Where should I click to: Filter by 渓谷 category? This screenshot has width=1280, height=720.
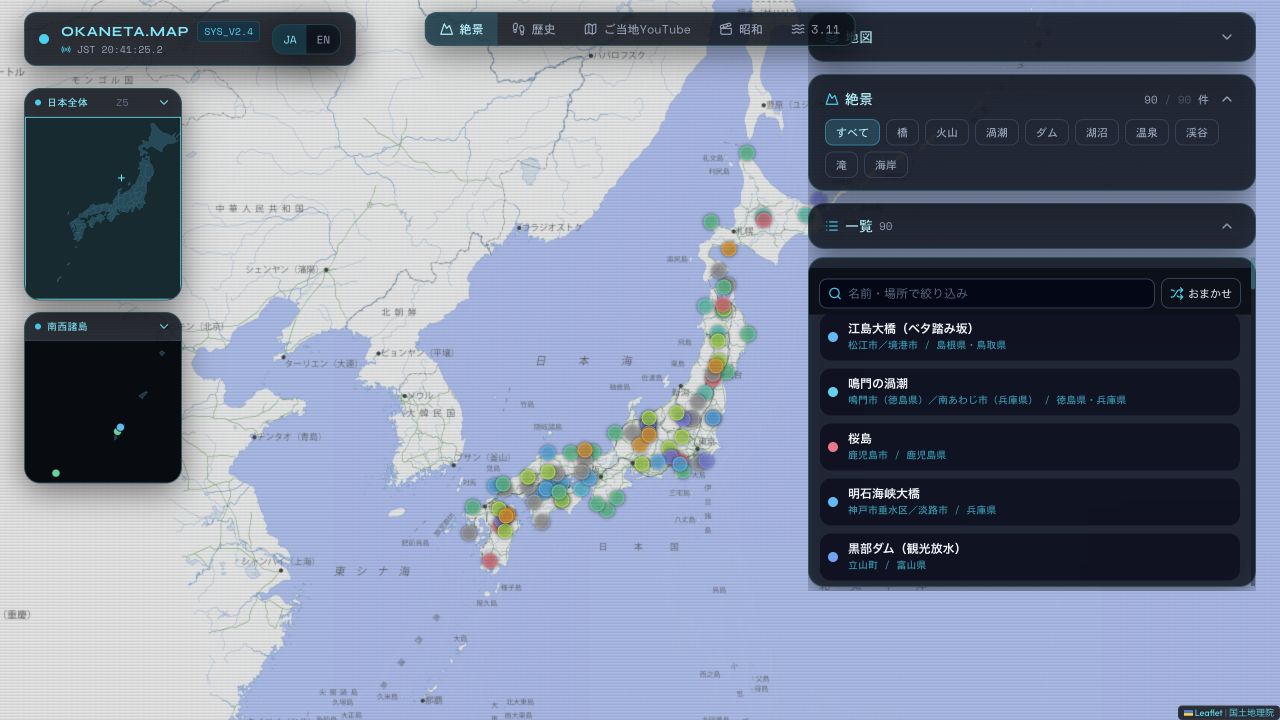click(x=1197, y=132)
